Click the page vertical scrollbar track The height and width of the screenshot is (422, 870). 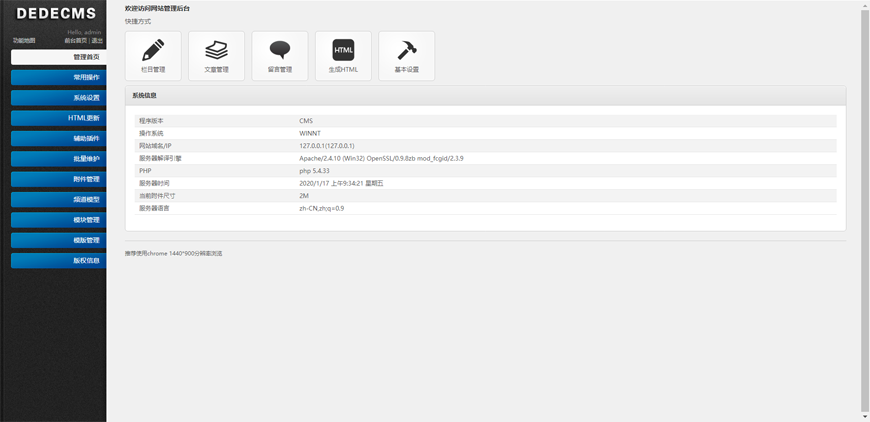point(865,211)
